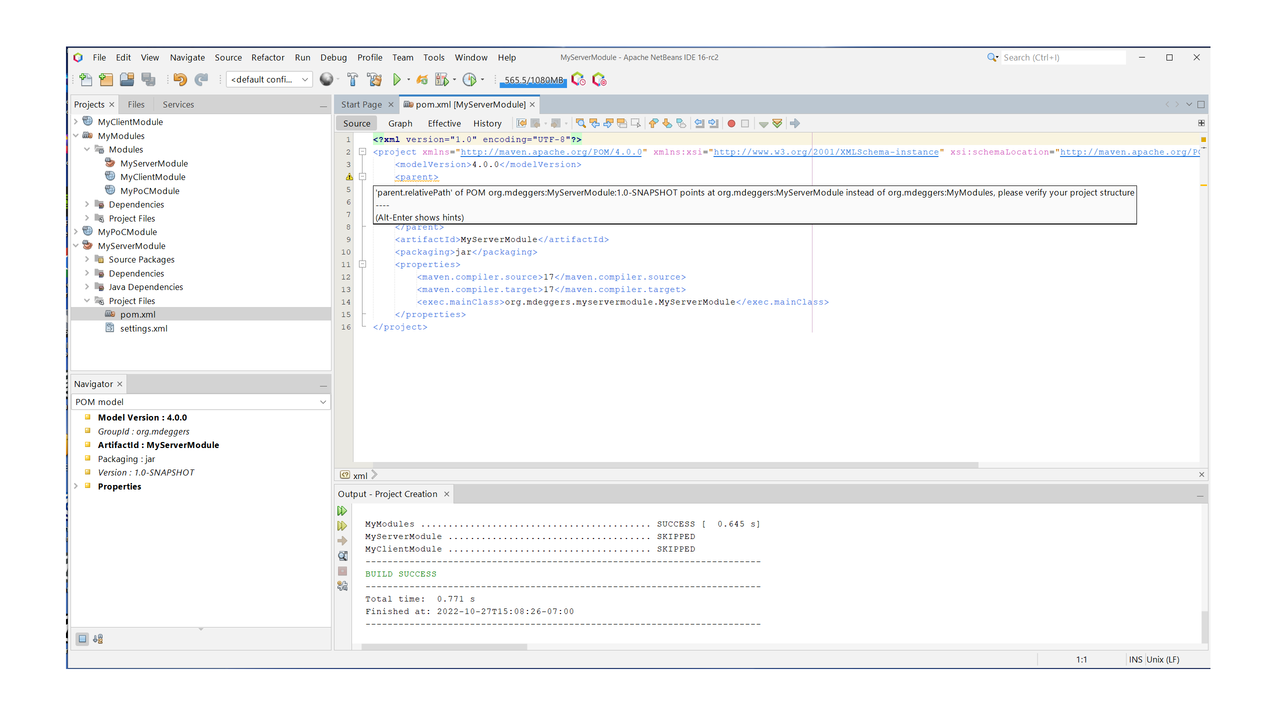Select MyServerModule under the Modules folder
The height and width of the screenshot is (720, 1280).
pyautogui.click(x=154, y=163)
